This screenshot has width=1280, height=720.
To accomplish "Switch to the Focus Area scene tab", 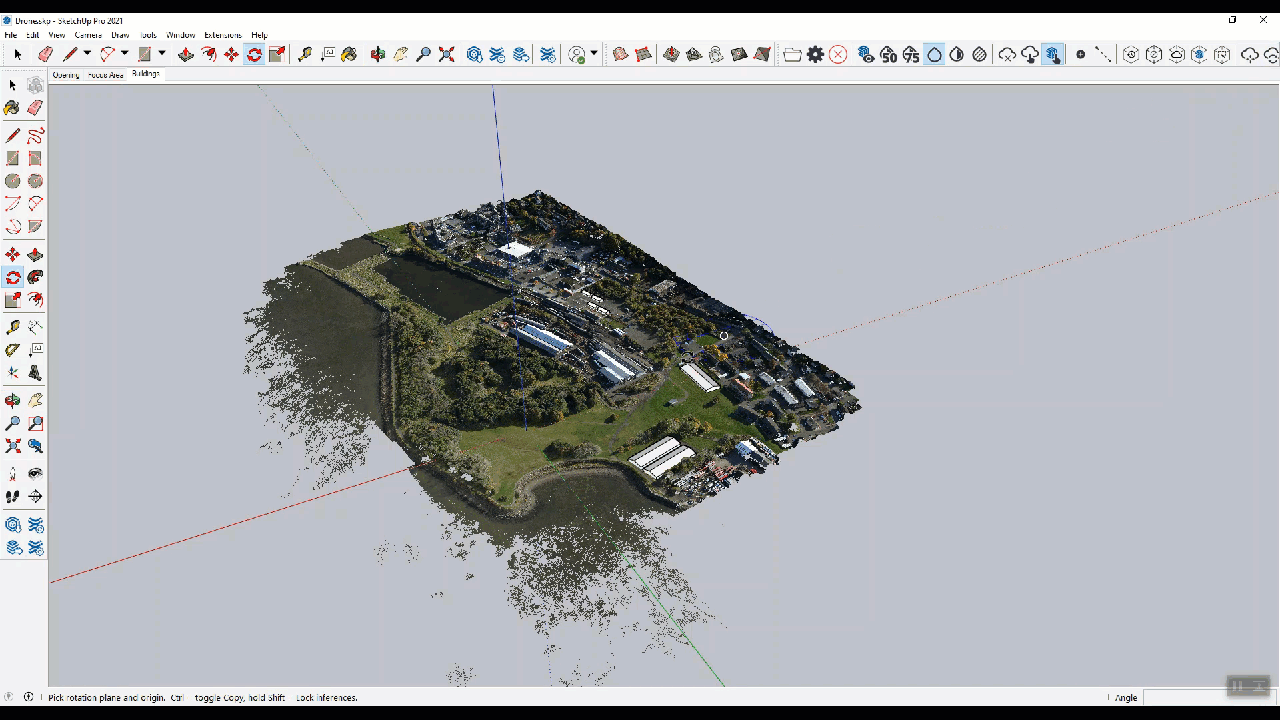I will [x=105, y=74].
